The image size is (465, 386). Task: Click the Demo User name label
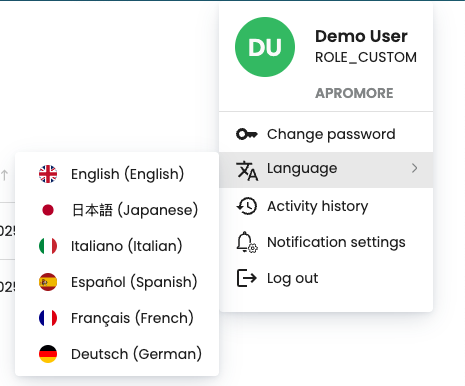click(x=361, y=36)
